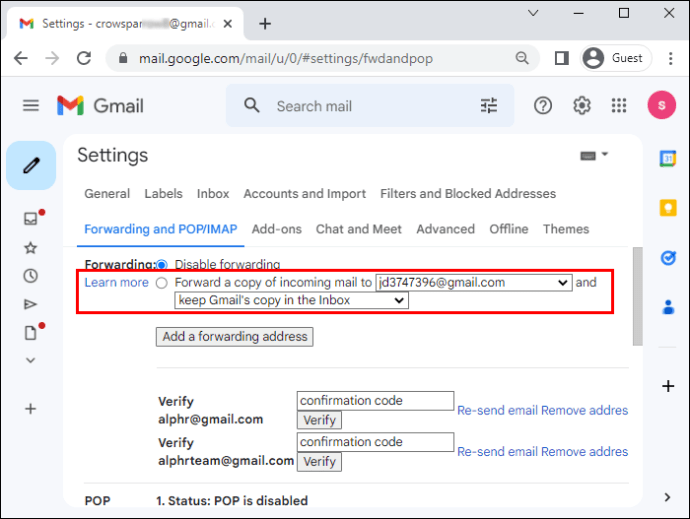Select the Disable forwarding radio button
The width and height of the screenshot is (690, 519).
(x=161, y=265)
